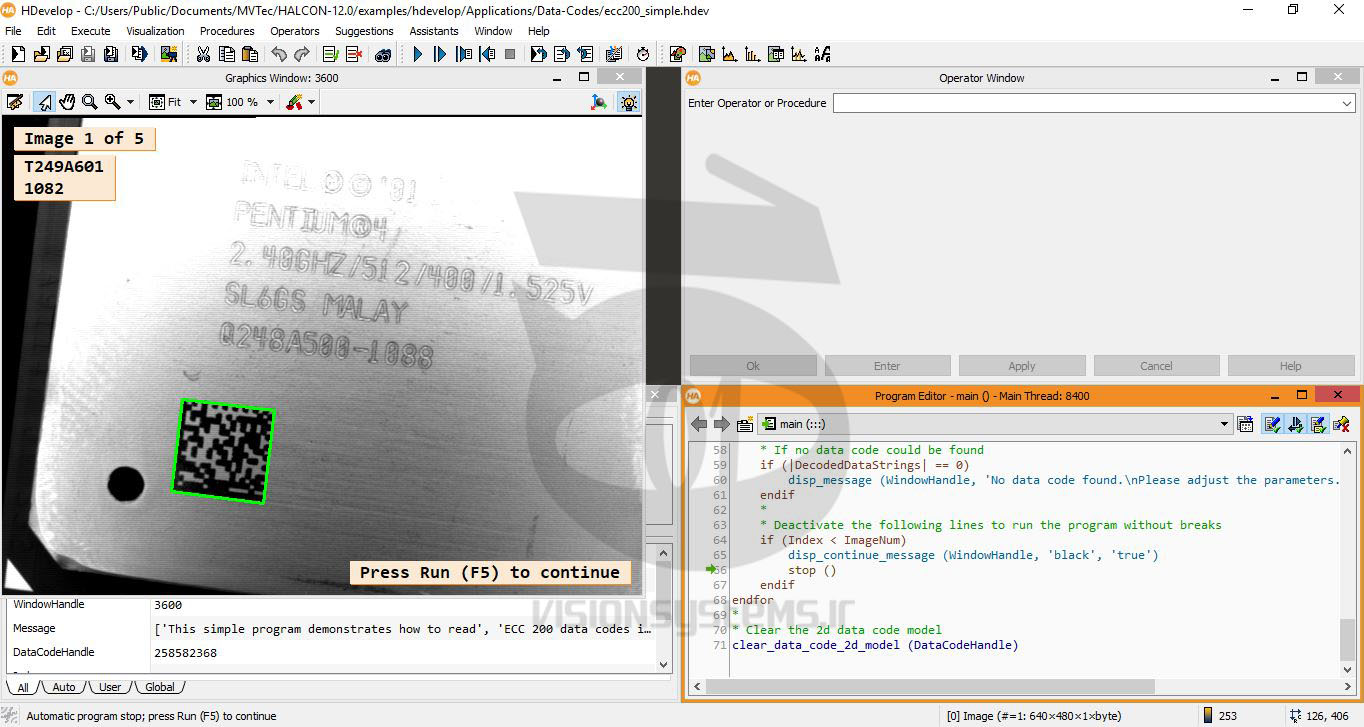Click the Undo arrow icon
The width and height of the screenshot is (1364, 727).
click(x=279, y=54)
